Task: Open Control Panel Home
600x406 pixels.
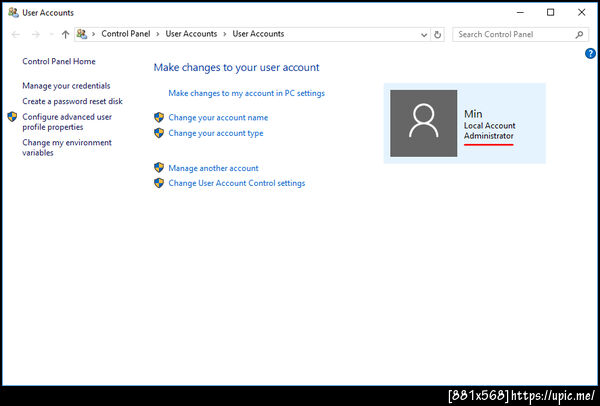Action: click(59, 61)
